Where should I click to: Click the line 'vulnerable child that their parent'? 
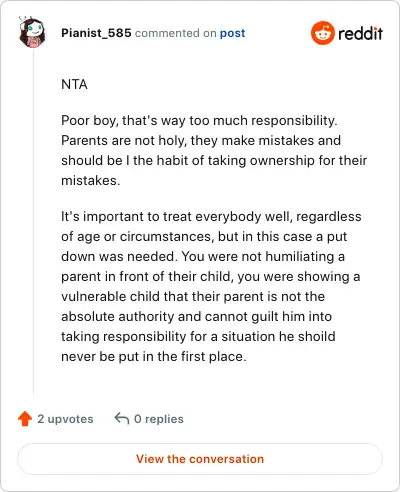point(193,297)
